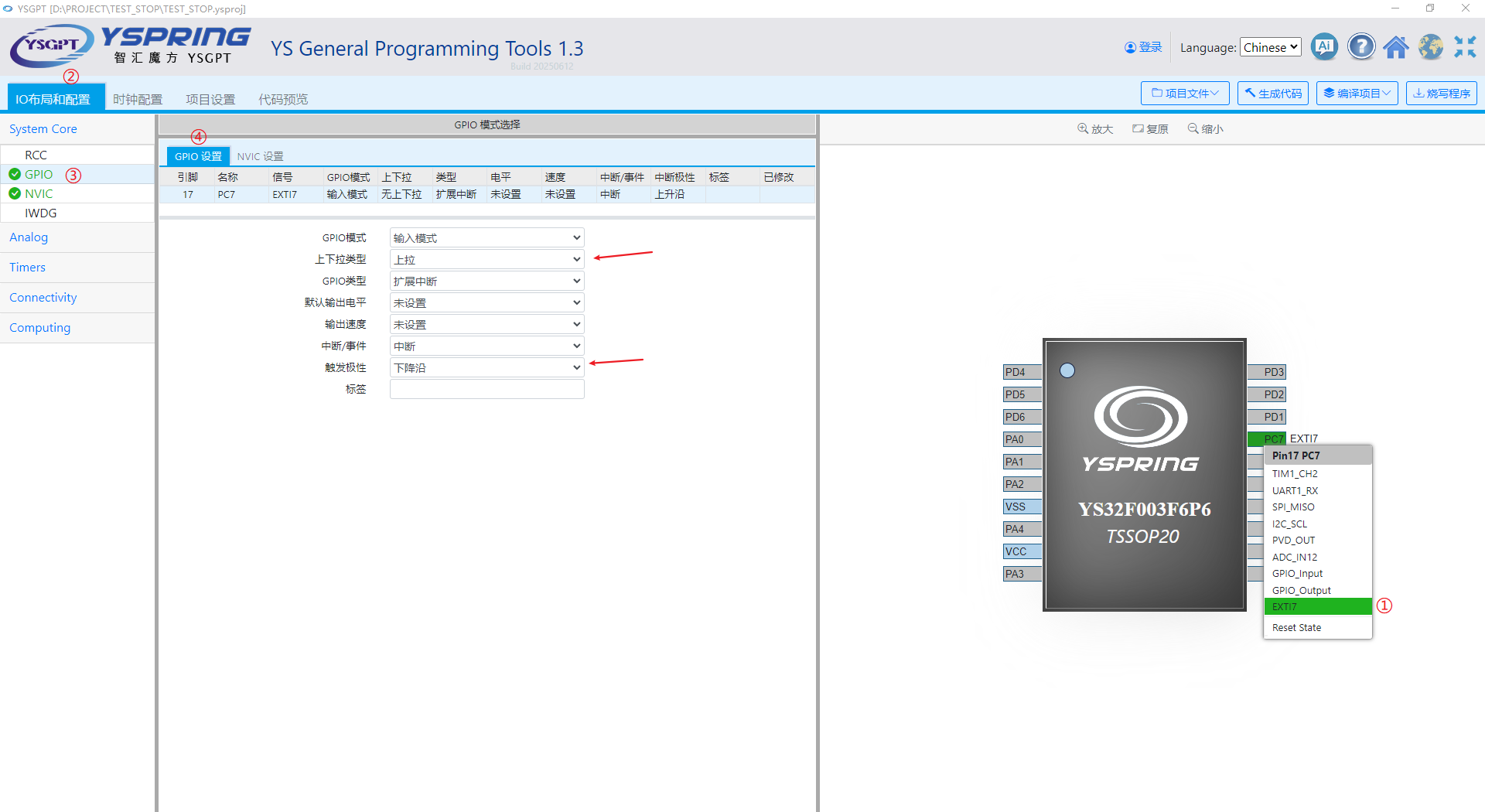Click pin PA3 on the chip
Screen dimensions: 1485x812
[x=1022, y=574]
